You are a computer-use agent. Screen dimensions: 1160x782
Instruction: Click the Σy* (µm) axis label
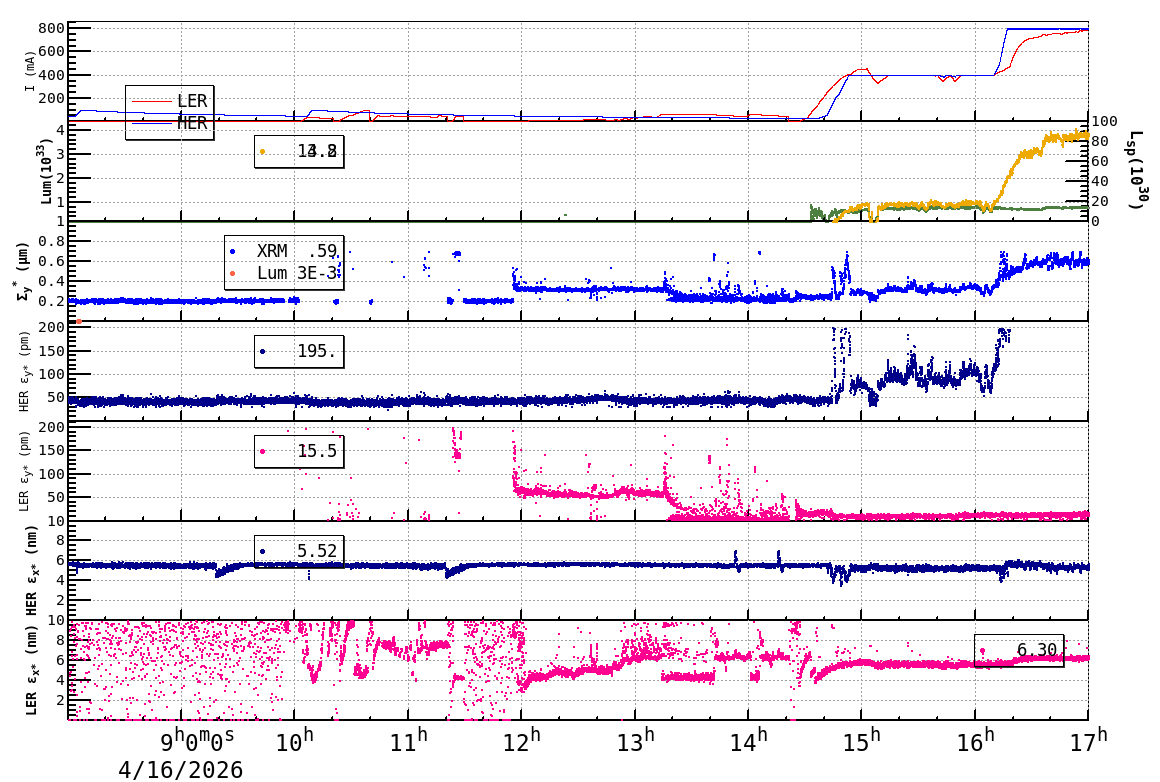22,271
